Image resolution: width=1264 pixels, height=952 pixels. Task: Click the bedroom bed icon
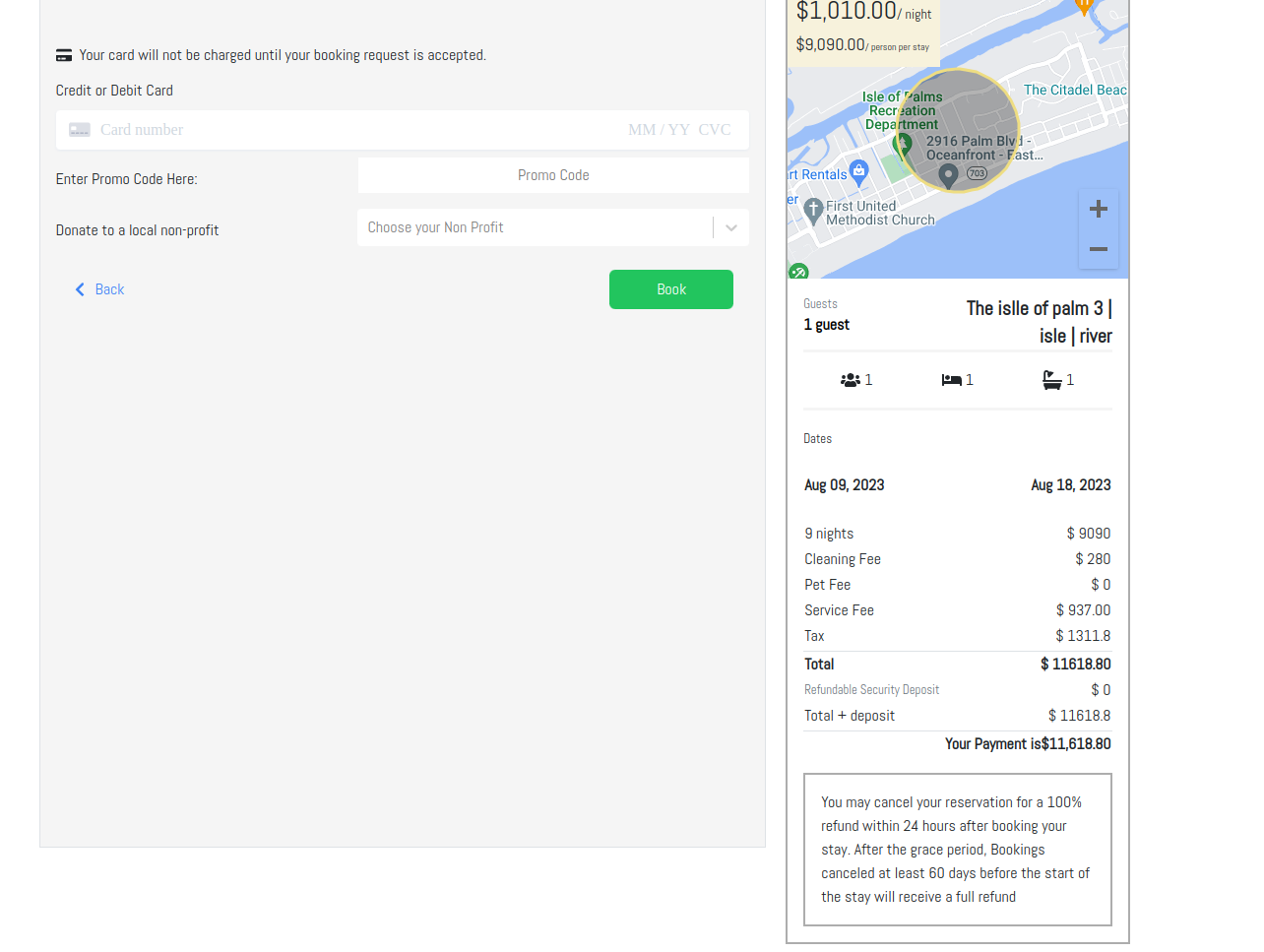(951, 380)
